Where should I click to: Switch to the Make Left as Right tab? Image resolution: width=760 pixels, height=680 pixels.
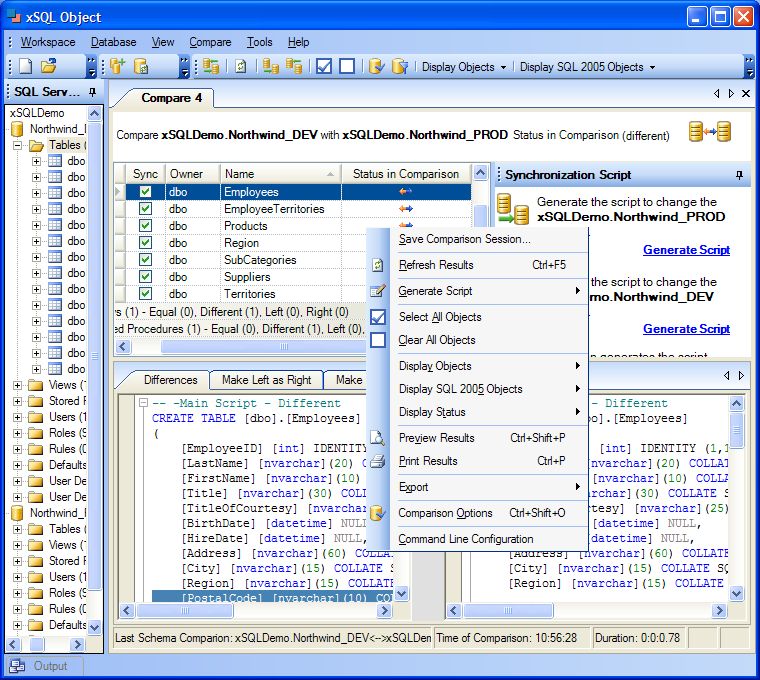(x=266, y=380)
